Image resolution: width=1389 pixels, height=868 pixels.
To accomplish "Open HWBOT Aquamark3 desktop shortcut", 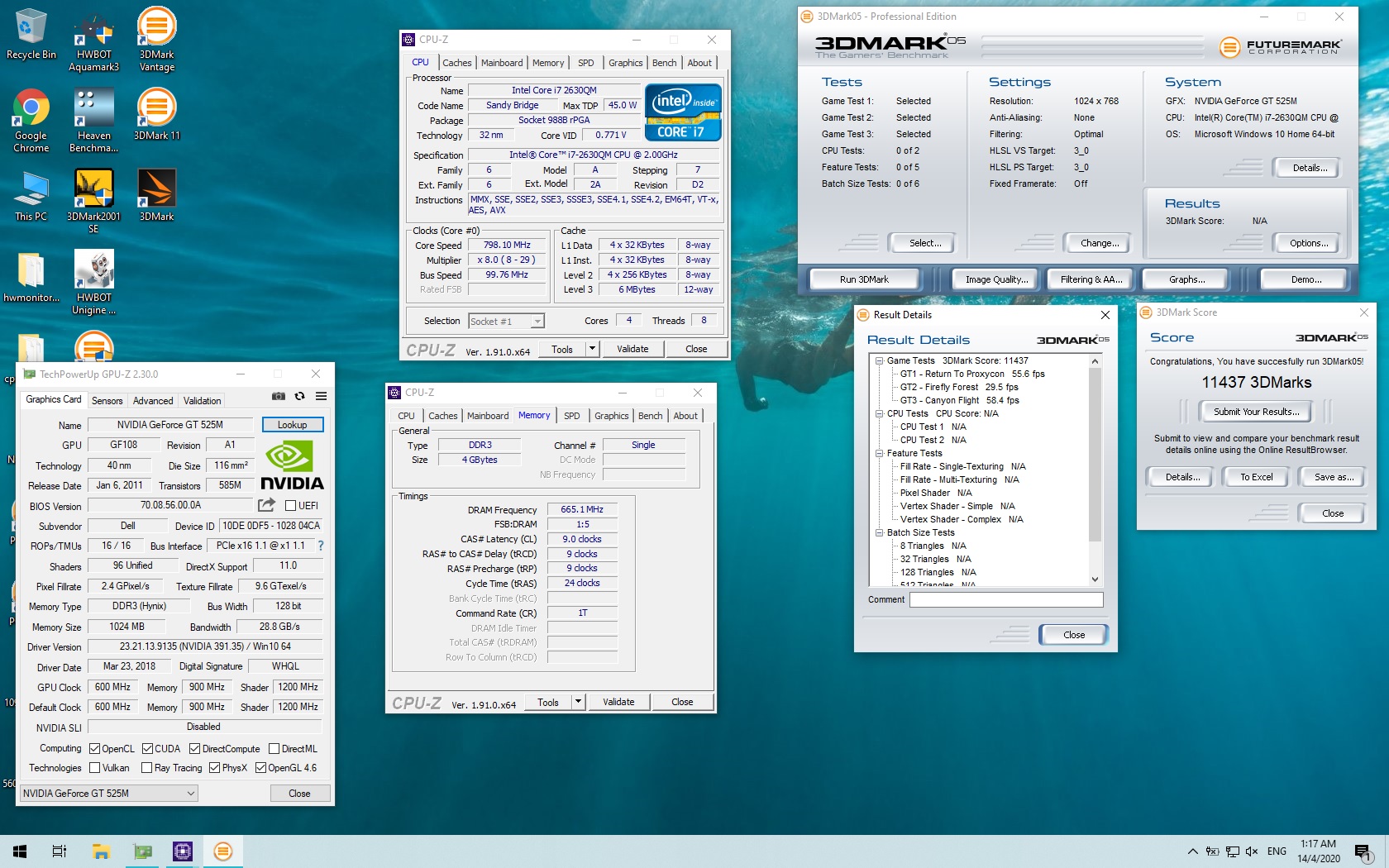I will coord(93,40).
